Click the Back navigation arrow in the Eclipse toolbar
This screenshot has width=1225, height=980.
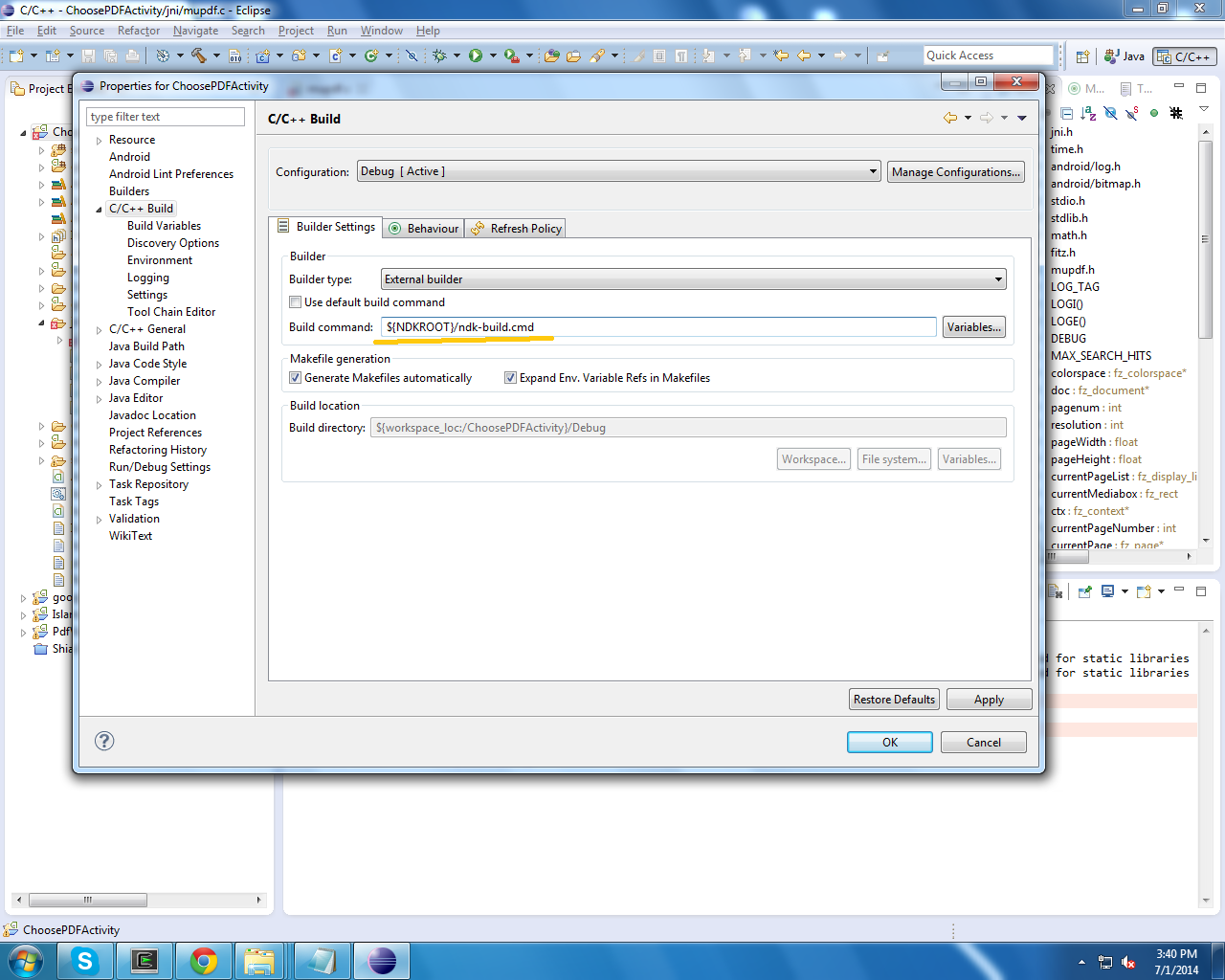[x=804, y=56]
